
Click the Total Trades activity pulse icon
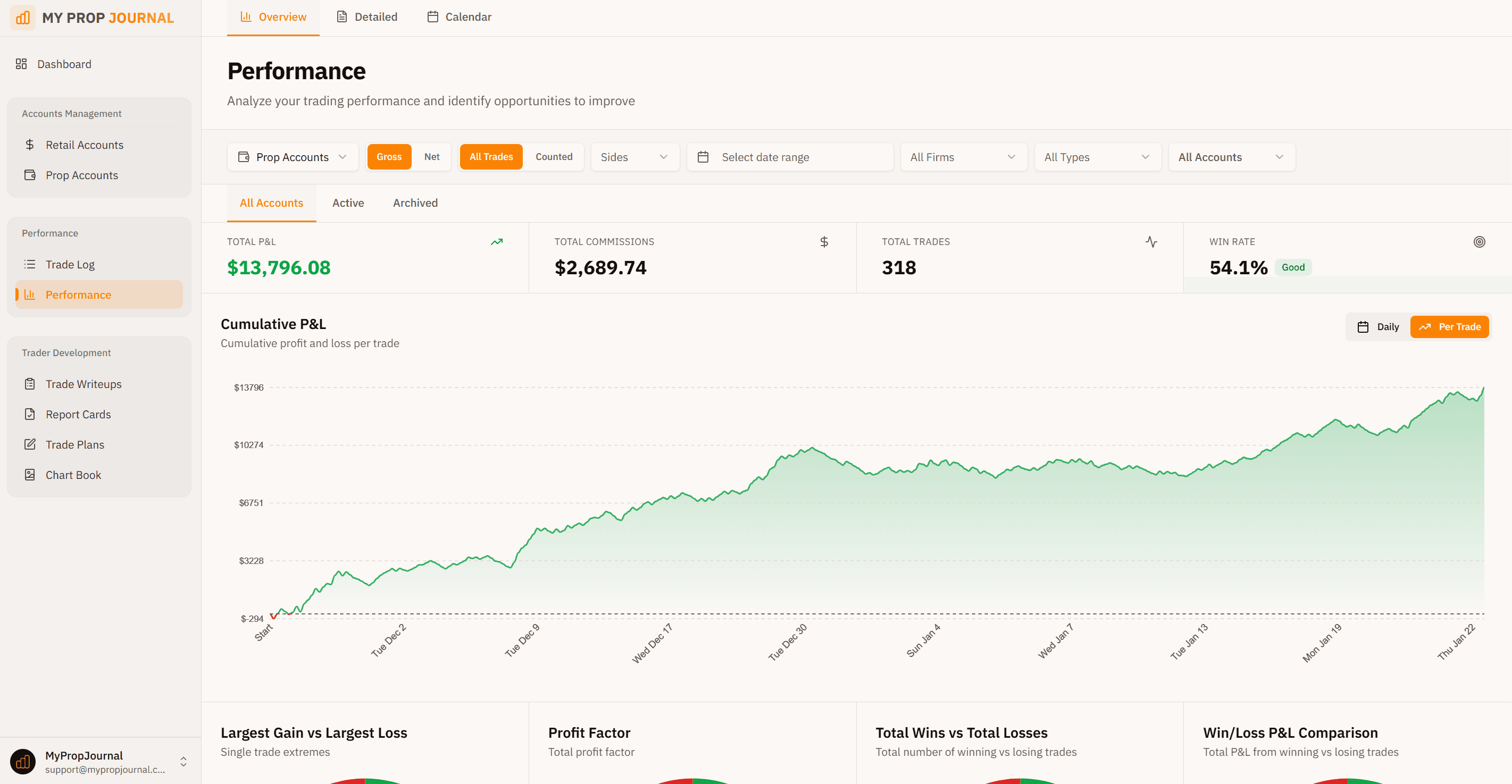point(1151,242)
